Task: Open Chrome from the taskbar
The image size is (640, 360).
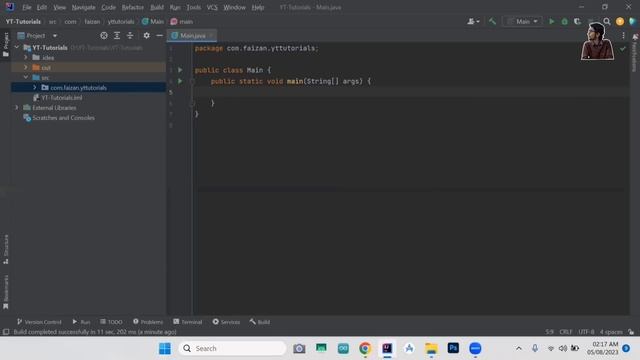Action: [365, 348]
